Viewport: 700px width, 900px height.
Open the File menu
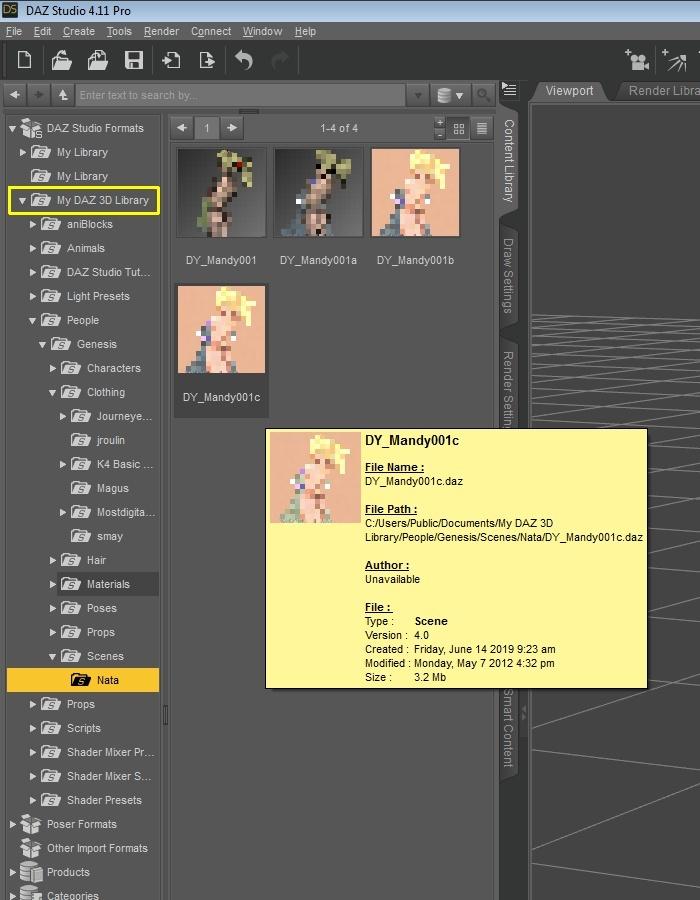tap(14, 31)
